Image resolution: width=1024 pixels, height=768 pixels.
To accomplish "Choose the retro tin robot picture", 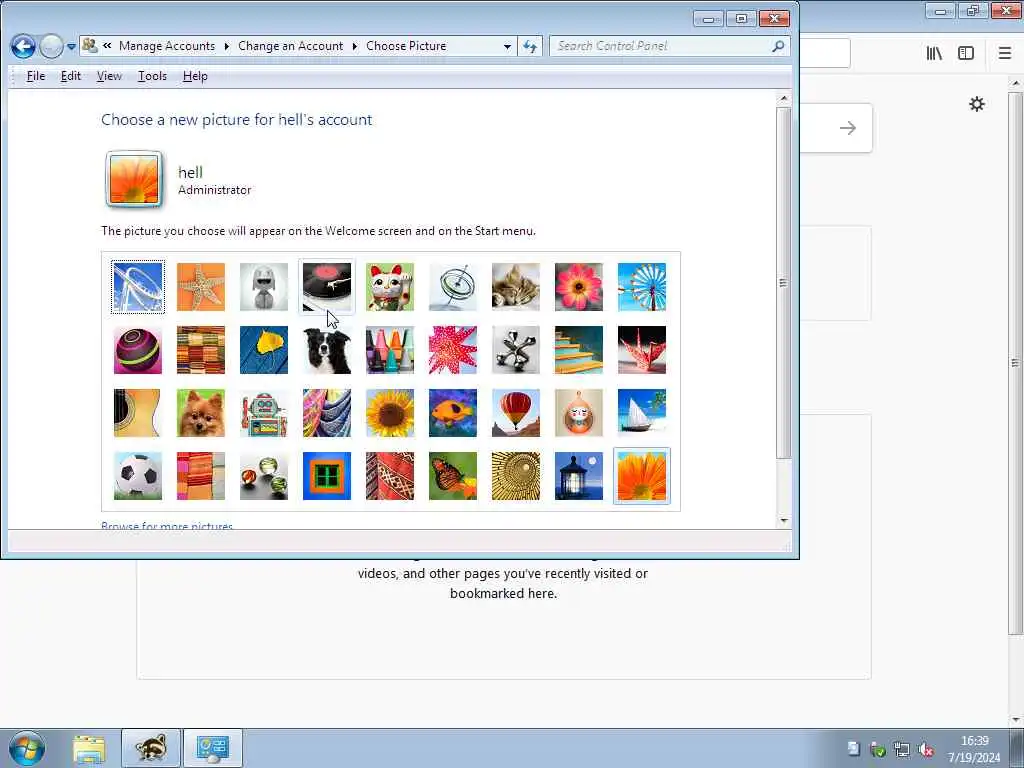I will pos(264,413).
